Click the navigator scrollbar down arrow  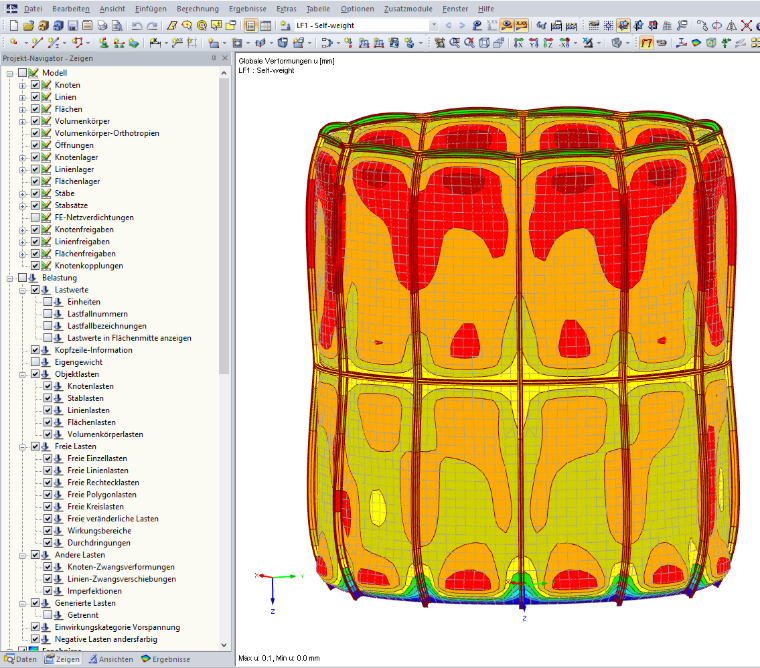click(224, 645)
